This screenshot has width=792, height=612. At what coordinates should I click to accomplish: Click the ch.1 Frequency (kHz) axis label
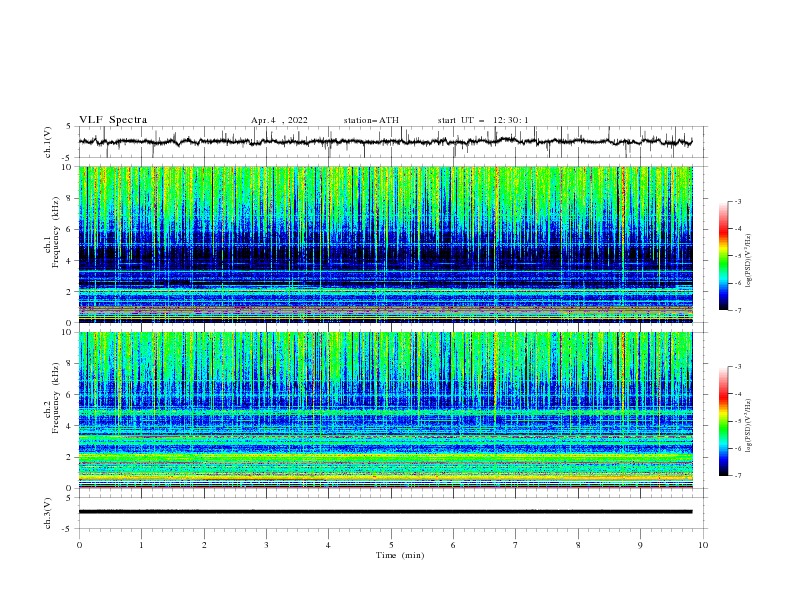click(52, 231)
